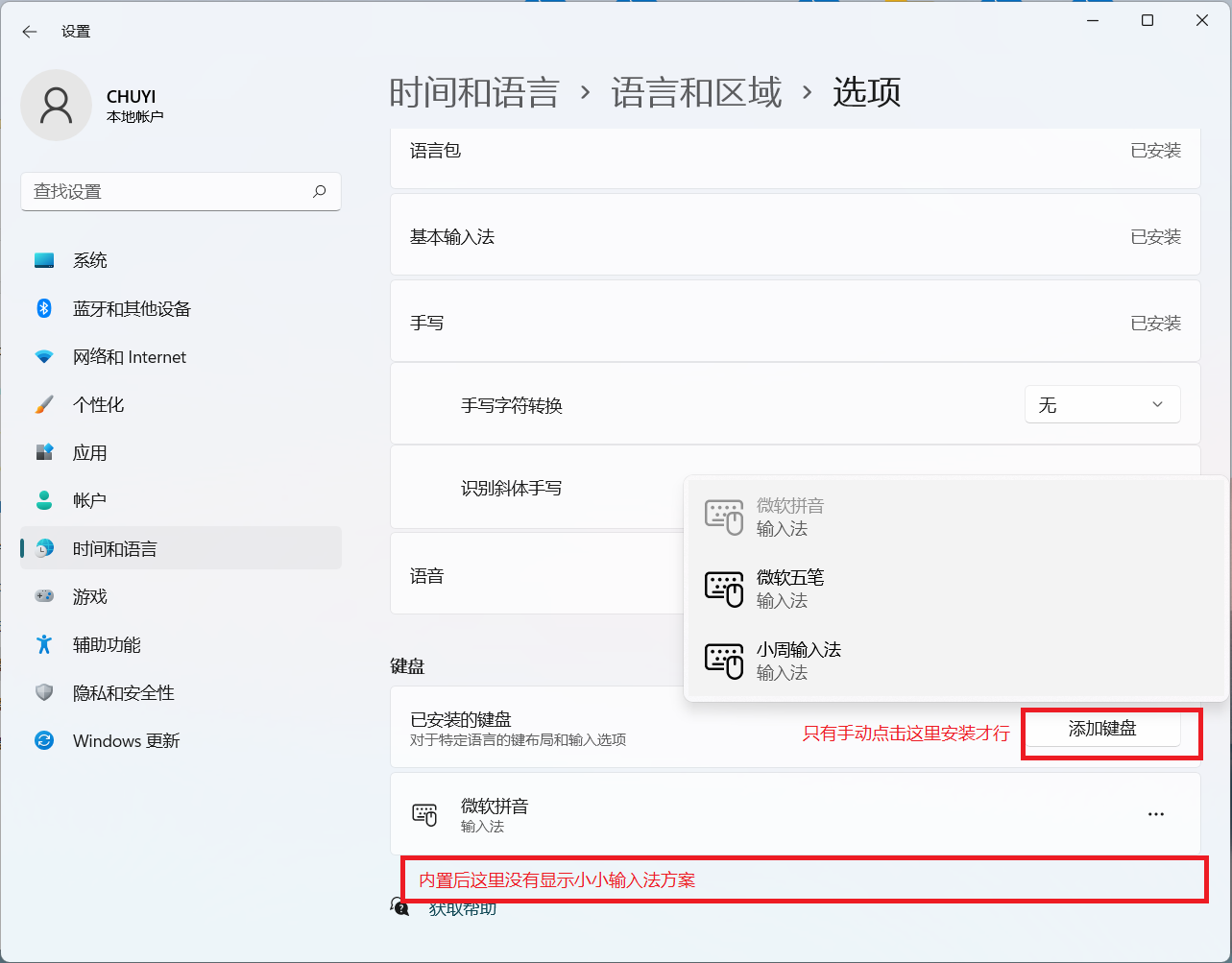The image size is (1232, 963).
Task: Open 个性化 settings category
Action: (181, 404)
